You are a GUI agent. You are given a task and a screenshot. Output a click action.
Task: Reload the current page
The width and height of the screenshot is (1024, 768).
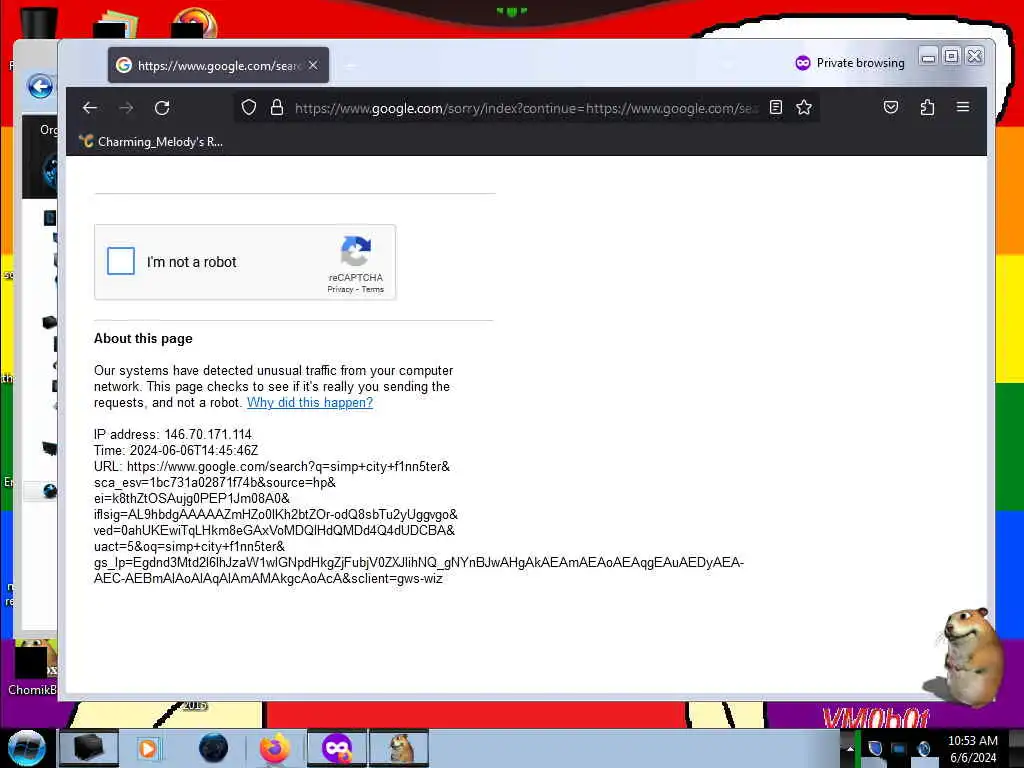162,108
